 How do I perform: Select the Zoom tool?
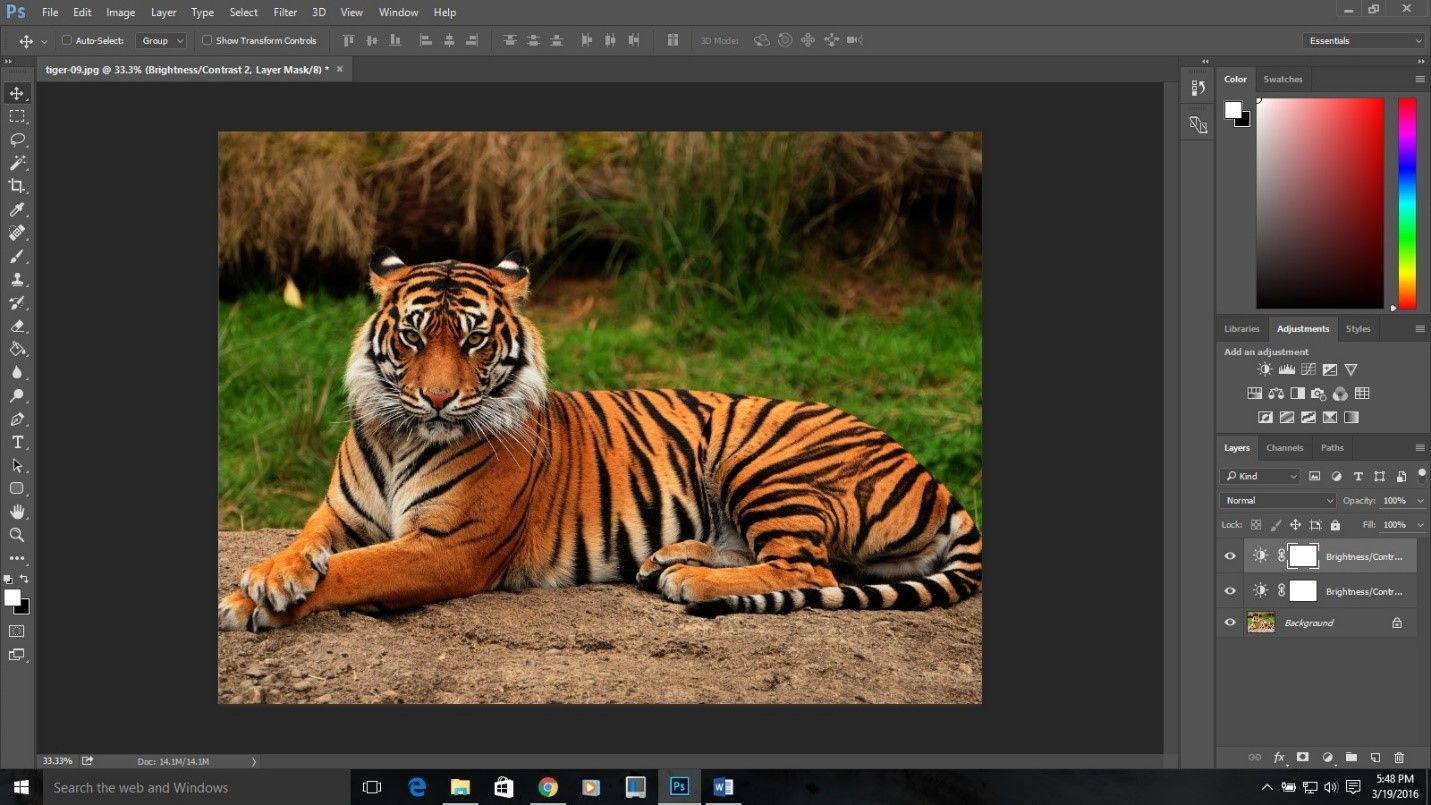coord(16,535)
